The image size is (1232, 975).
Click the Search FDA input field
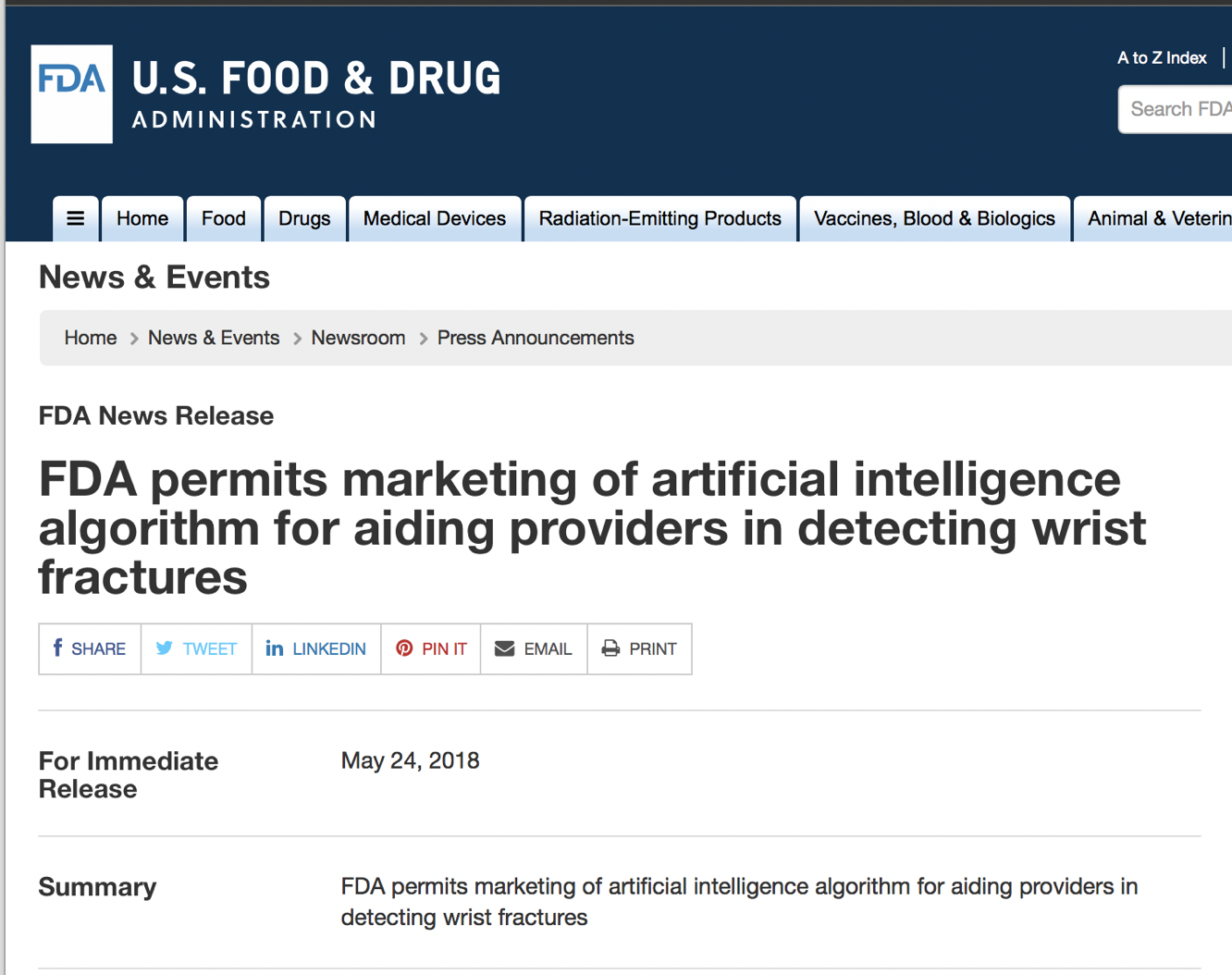click(1176, 109)
